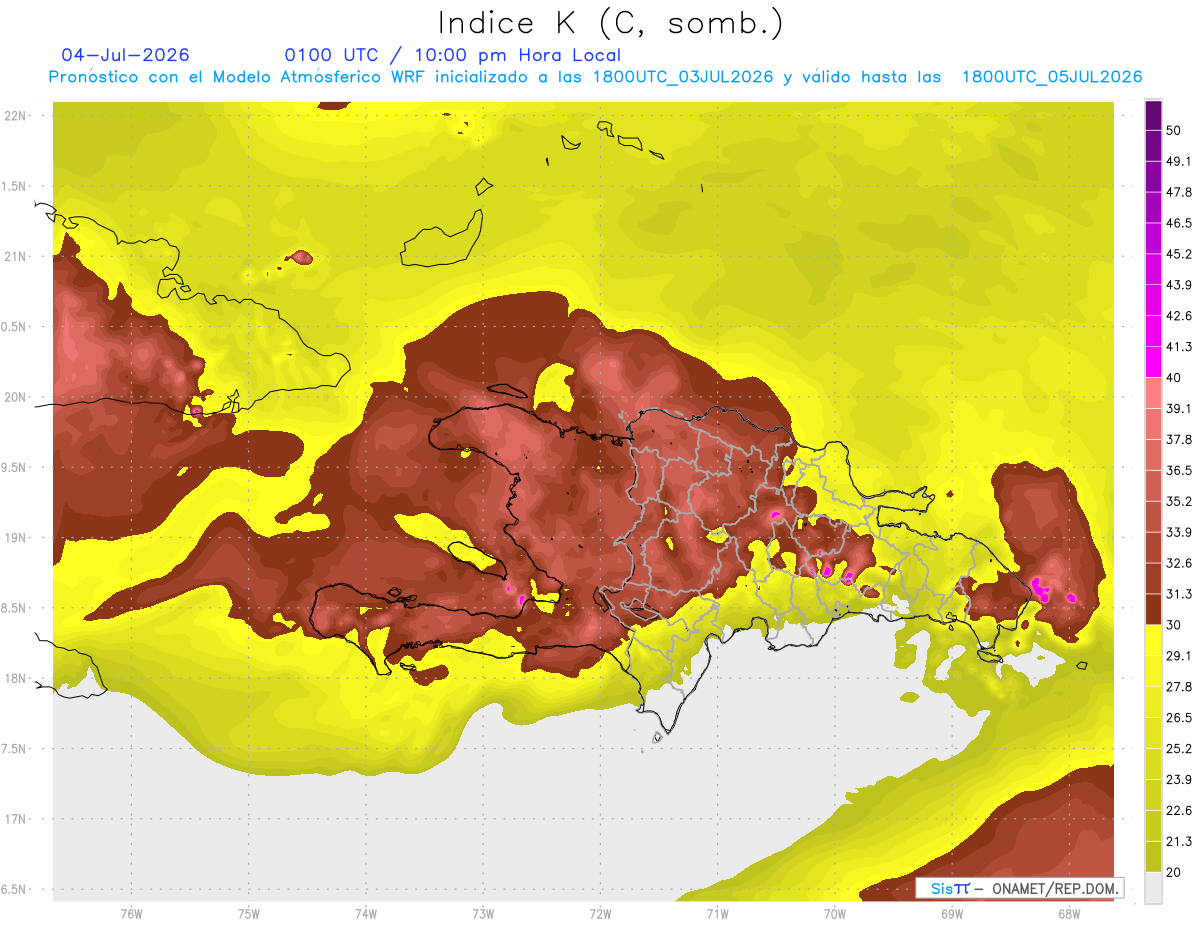This screenshot has width=1200, height=927.
Task: Click the color scale value "40"
Action: tap(1174, 378)
